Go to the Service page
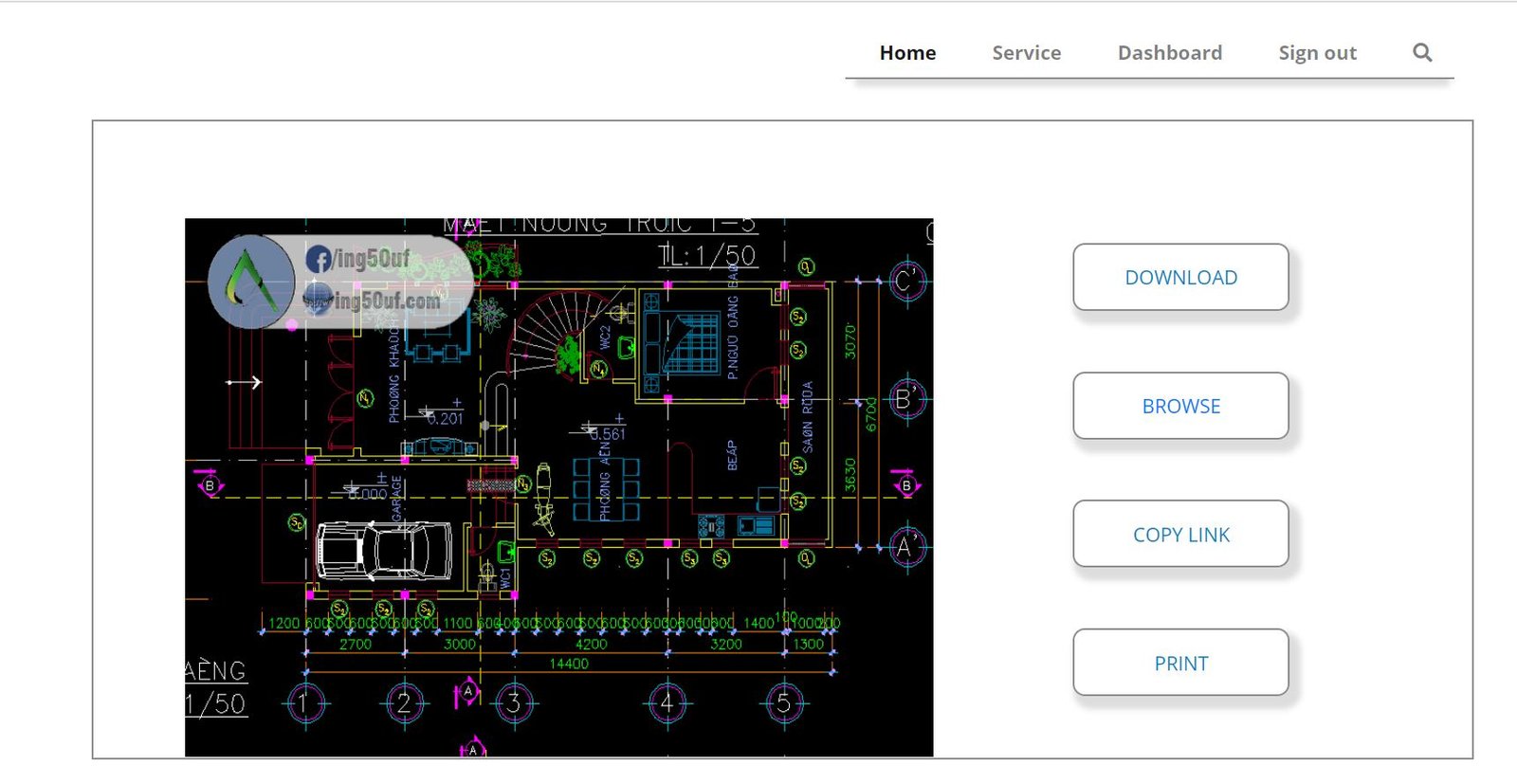 tap(1026, 53)
